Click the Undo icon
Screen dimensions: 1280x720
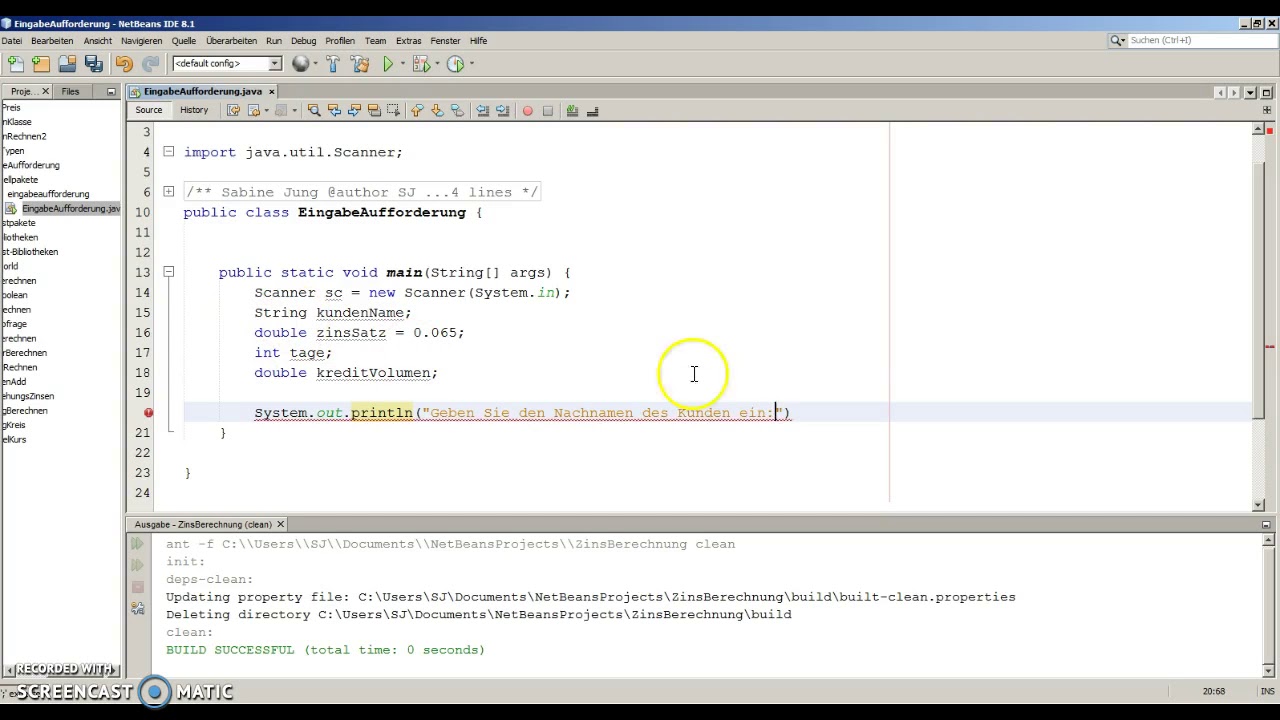(124, 64)
